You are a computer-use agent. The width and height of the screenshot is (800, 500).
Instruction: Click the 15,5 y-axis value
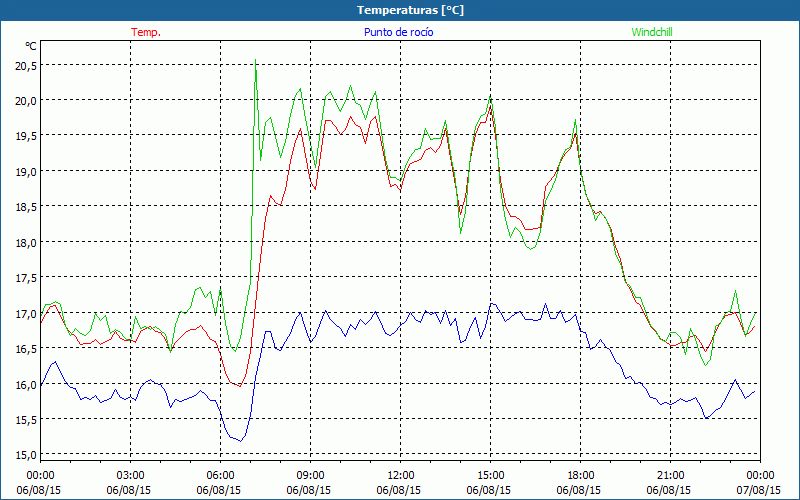(x=26, y=420)
